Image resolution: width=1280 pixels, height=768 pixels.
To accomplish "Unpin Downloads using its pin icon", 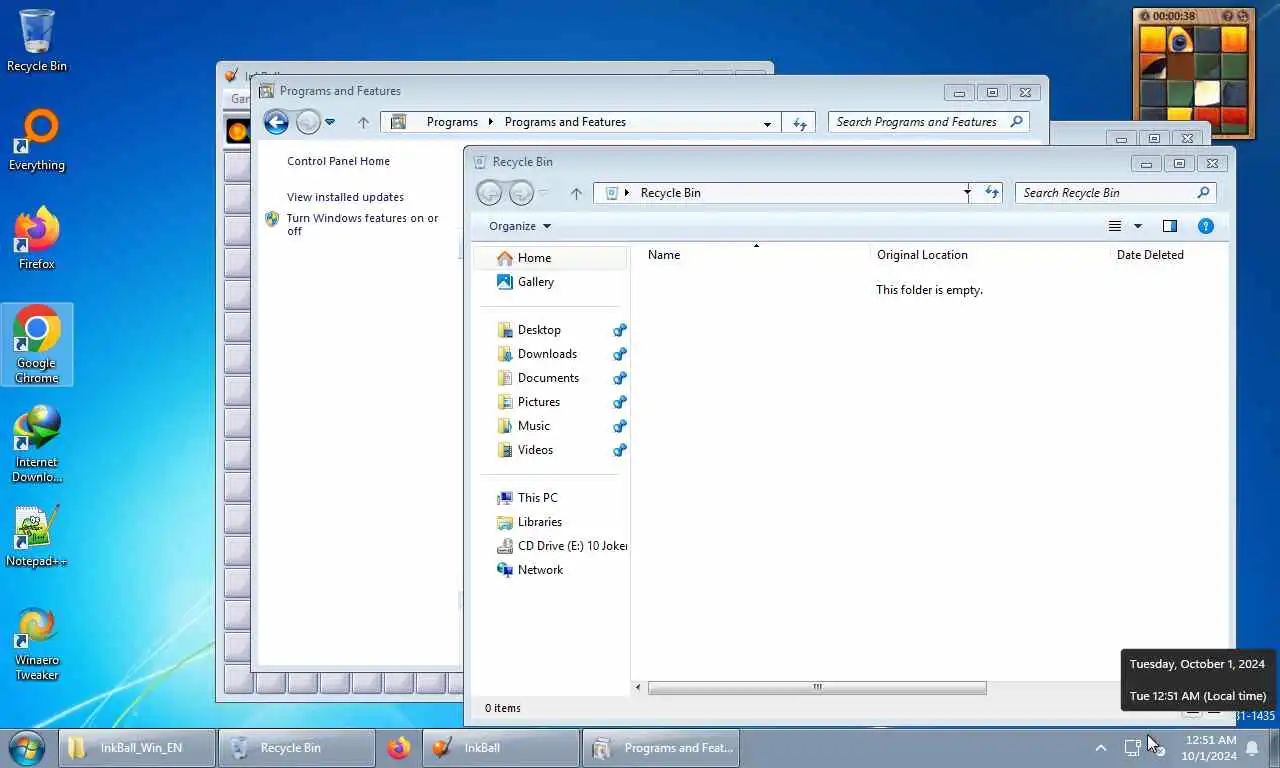I will tap(620, 354).
